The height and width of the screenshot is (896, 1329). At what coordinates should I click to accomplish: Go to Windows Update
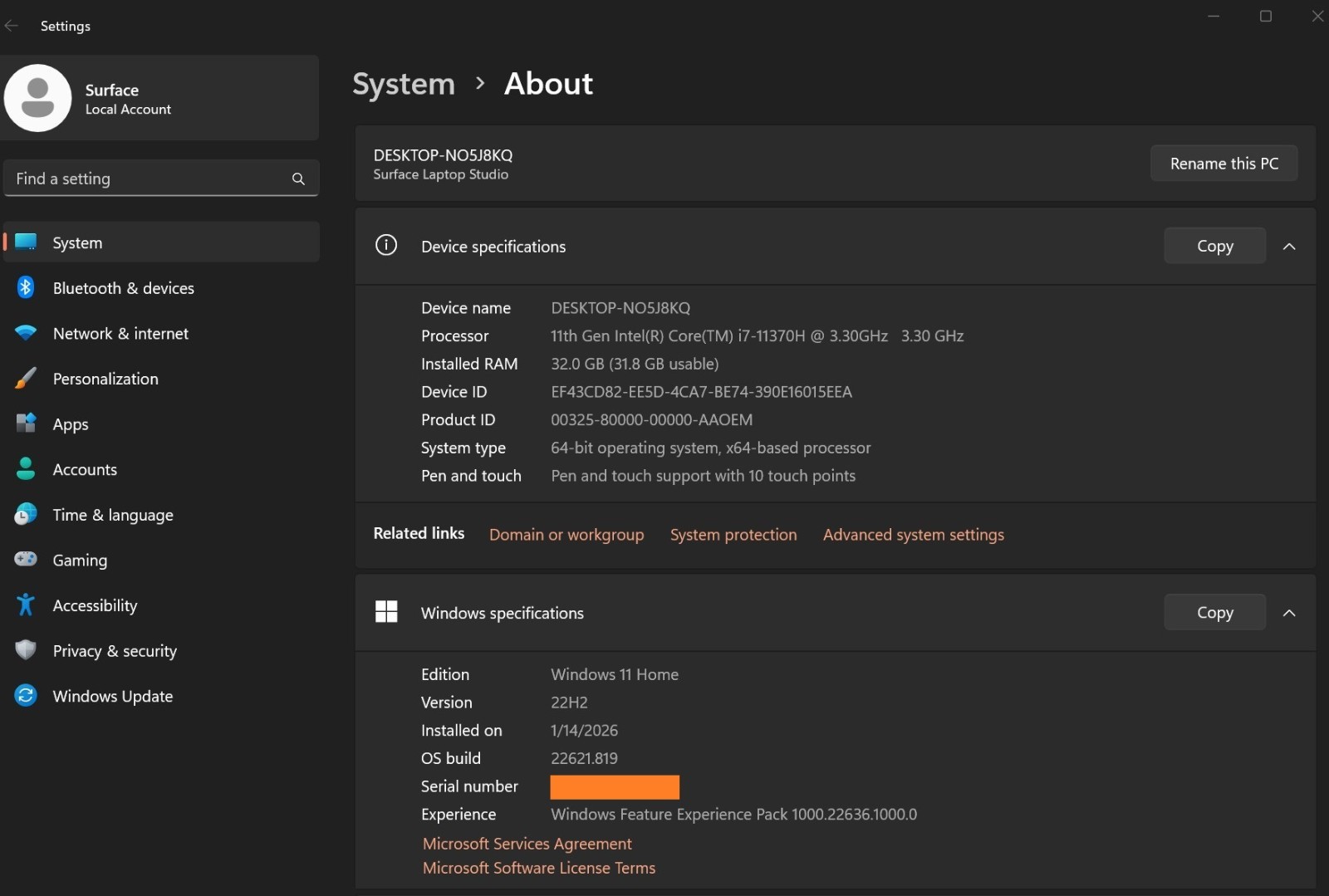coord(161,696)
